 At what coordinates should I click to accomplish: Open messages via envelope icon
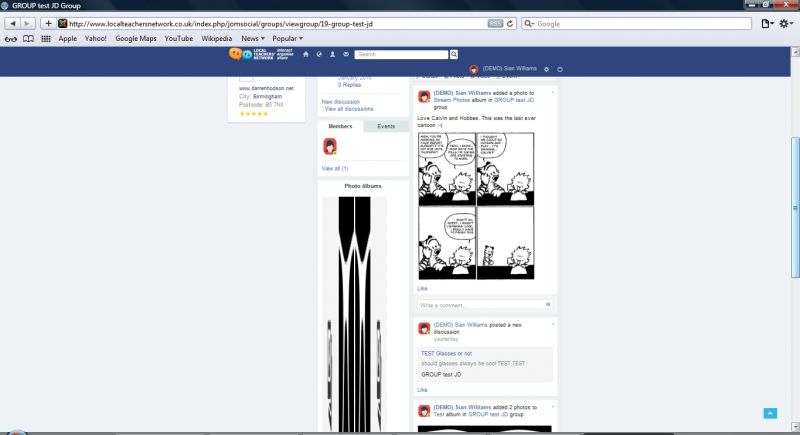click(346, 54)
